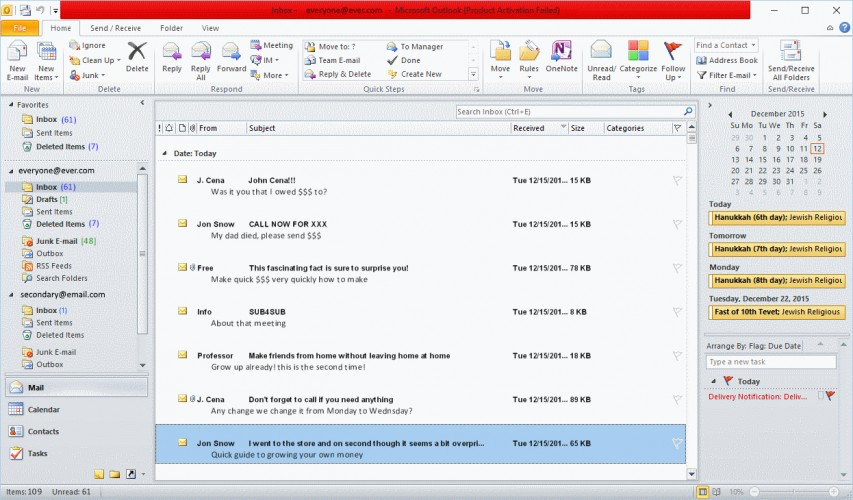Forward the selected message
The image size is (853, 500).
231,57
